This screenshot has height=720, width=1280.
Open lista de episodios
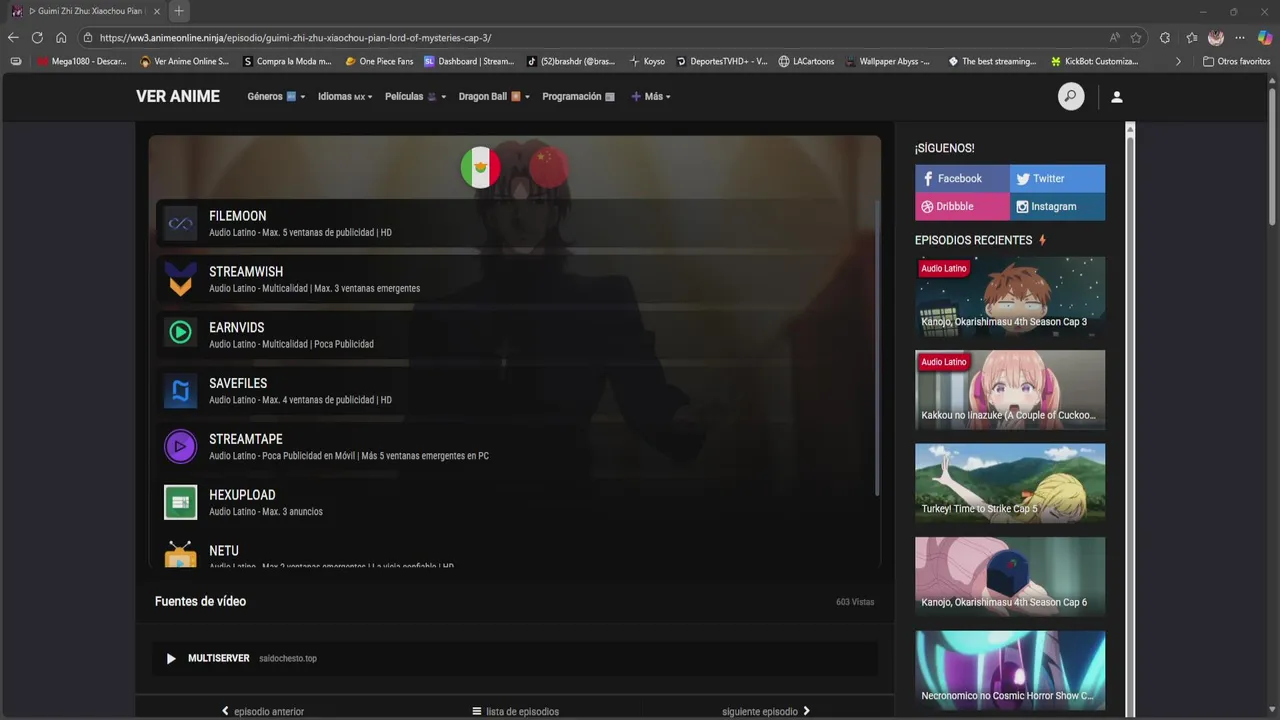[x=515, y=711]
